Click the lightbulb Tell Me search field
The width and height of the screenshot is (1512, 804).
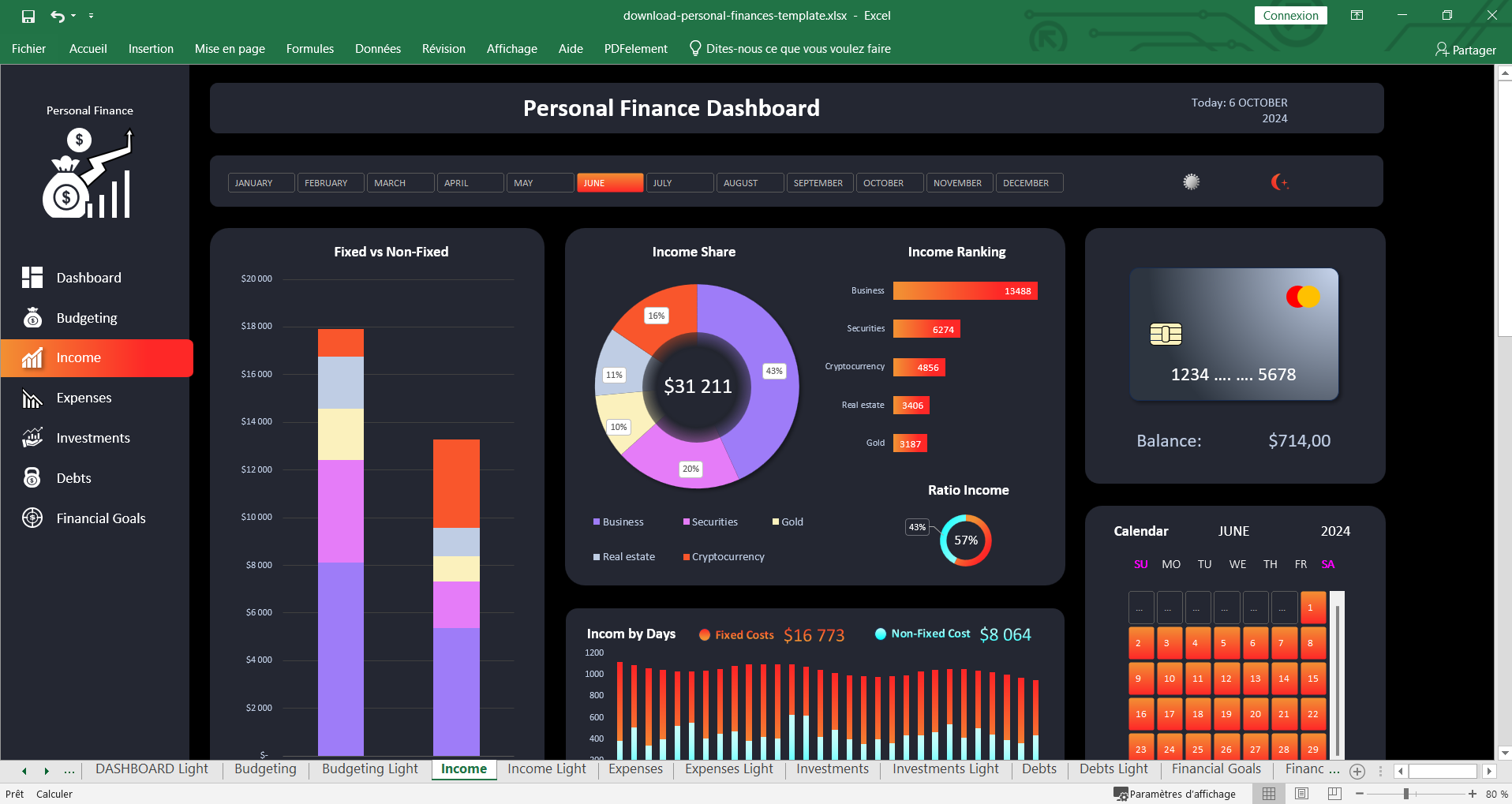point(790,49)
